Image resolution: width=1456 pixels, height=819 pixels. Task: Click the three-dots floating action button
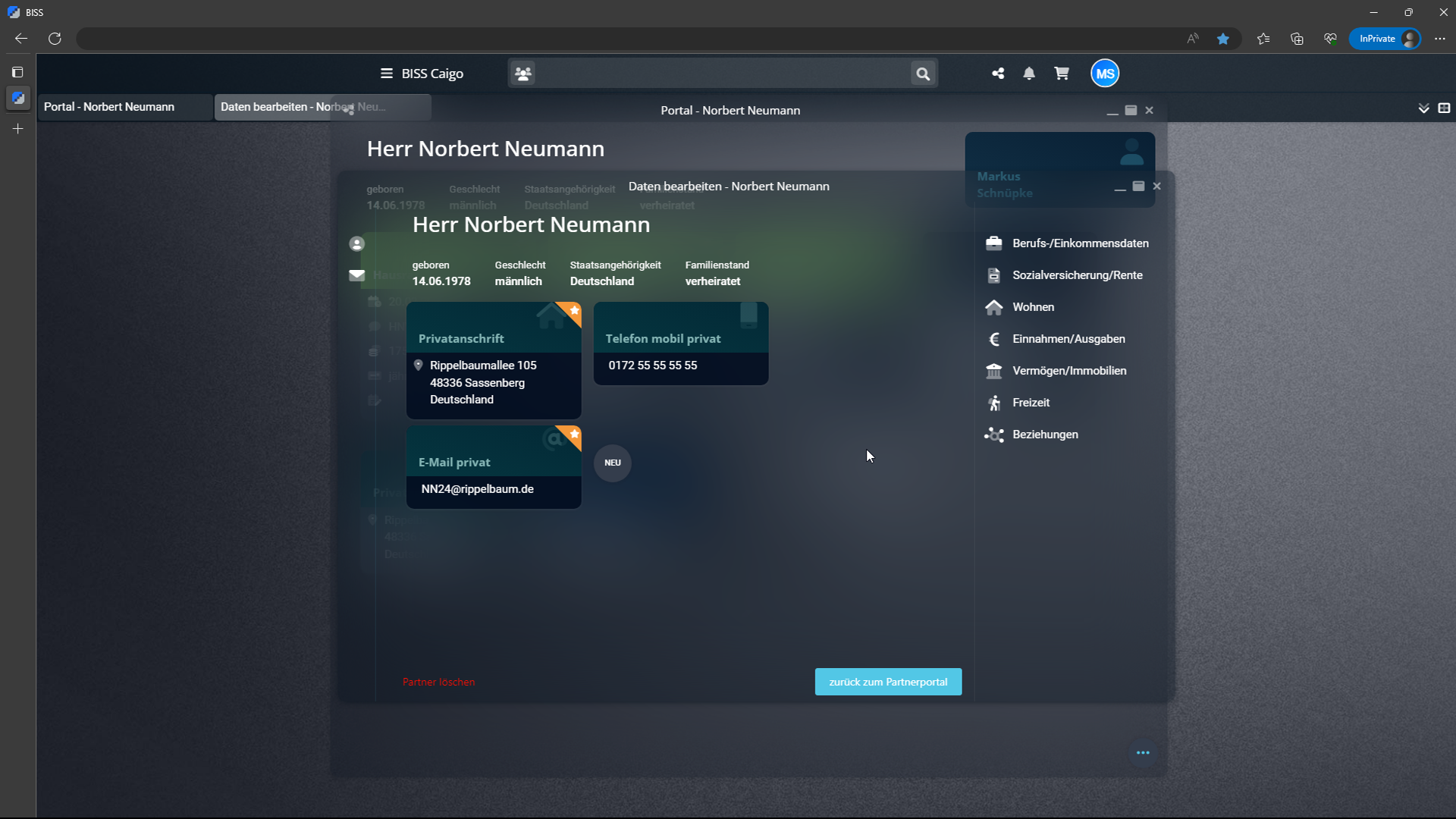pos(1143,753)
